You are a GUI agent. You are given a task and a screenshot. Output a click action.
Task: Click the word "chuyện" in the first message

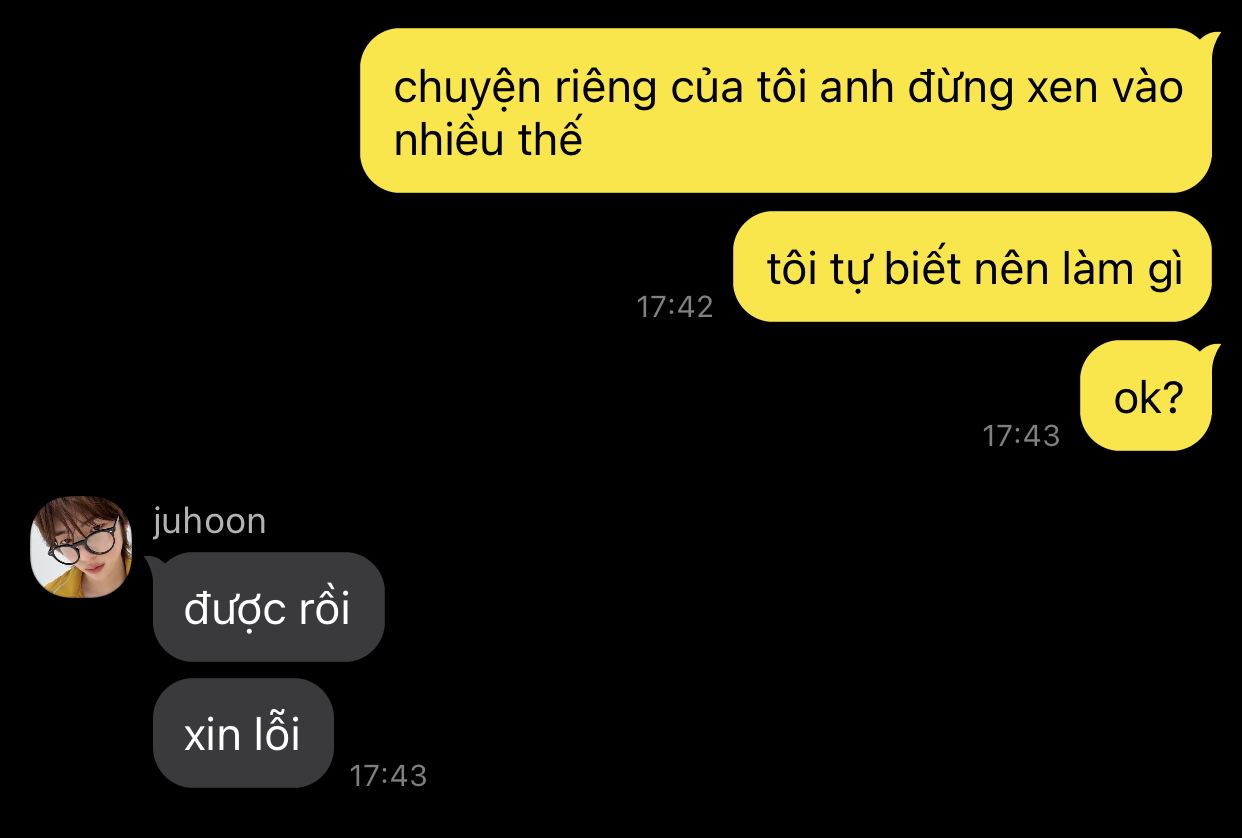(468, 88)
